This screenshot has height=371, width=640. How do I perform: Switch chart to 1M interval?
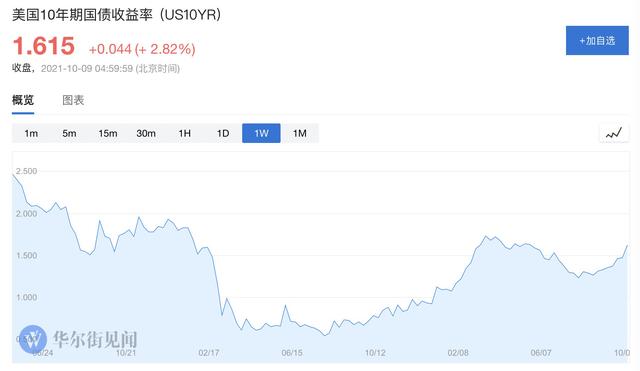click(300, 133)
